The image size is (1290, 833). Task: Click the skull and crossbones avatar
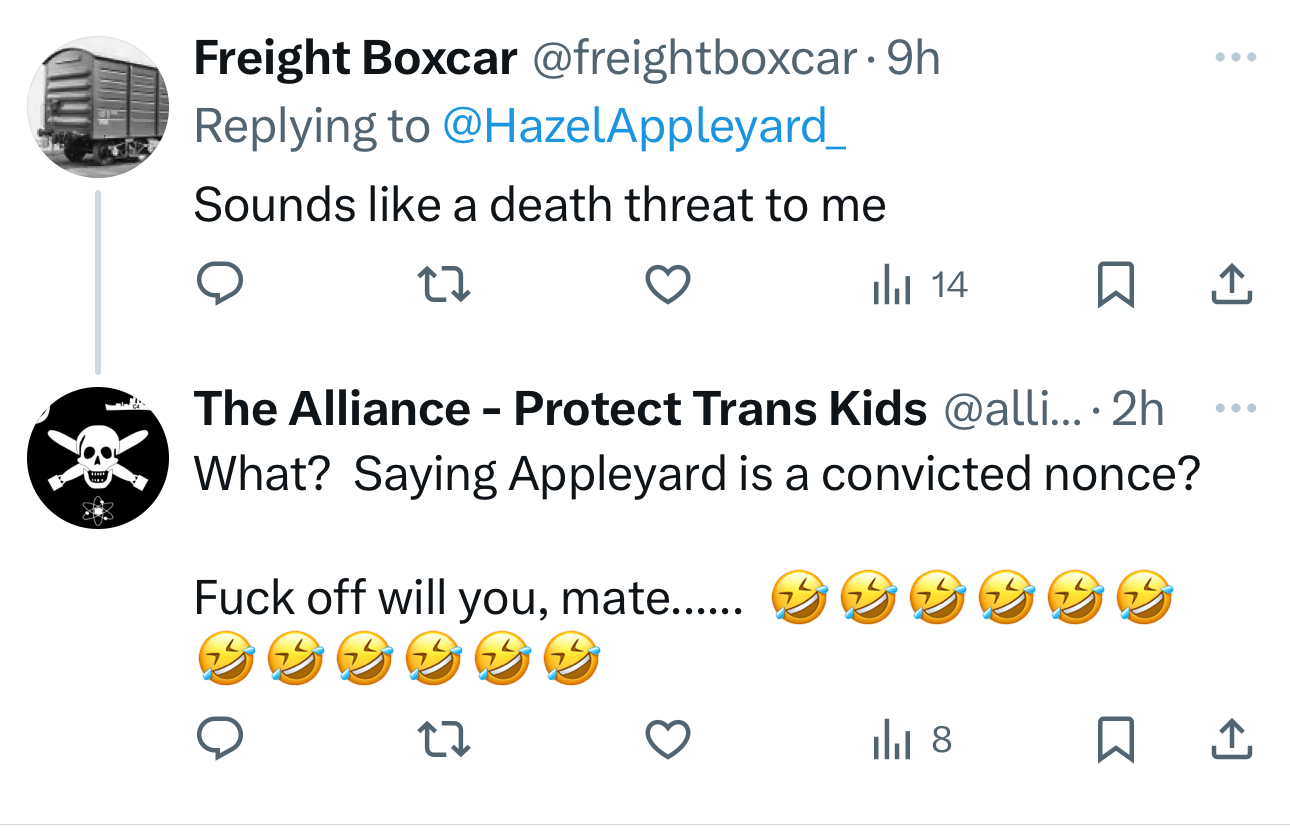click(x=97, y=457)
